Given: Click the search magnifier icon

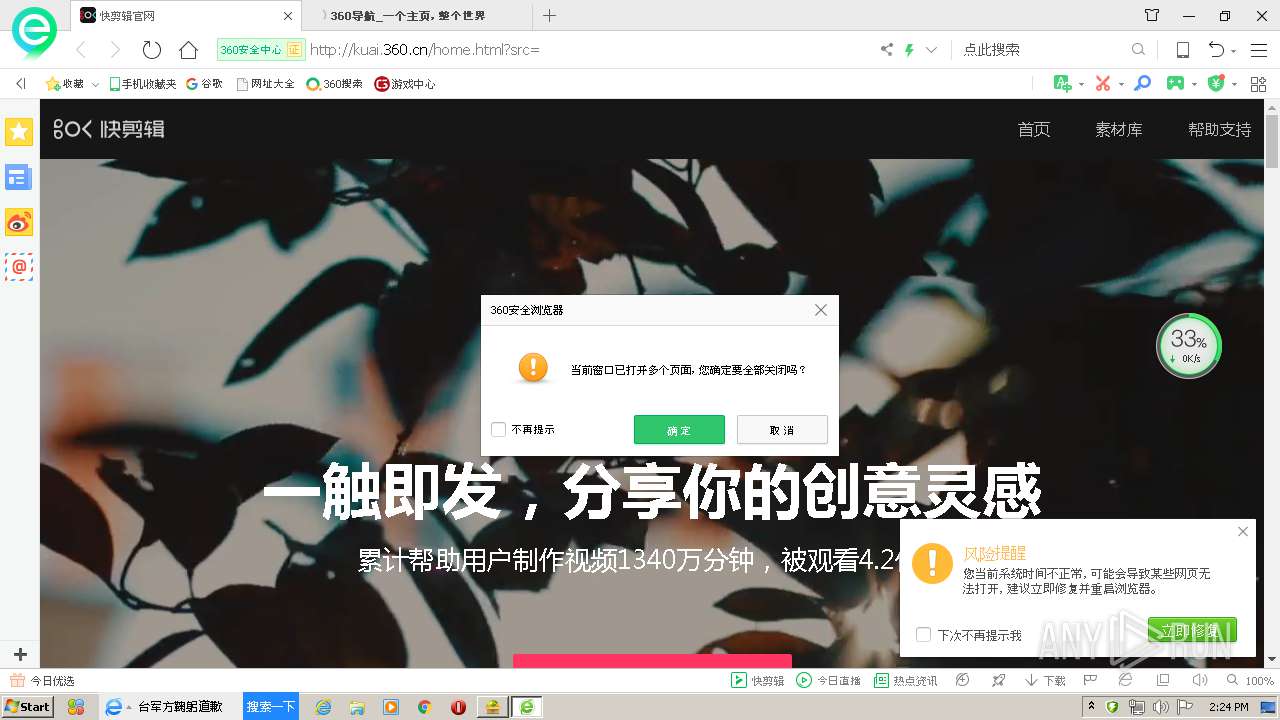Looking at the screenshot, I should (x=1138, y=49).
